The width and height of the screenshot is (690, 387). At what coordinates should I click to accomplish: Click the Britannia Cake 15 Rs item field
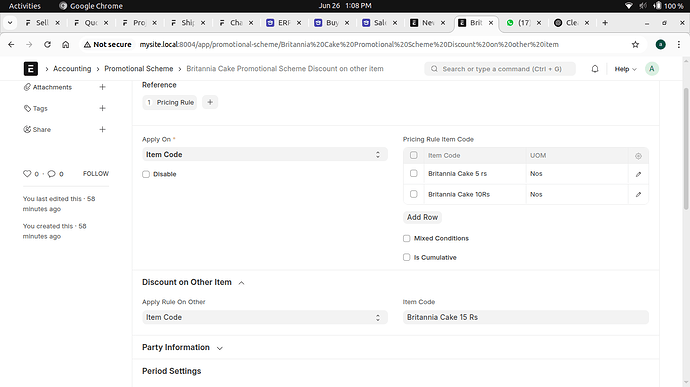click(525, 317)
